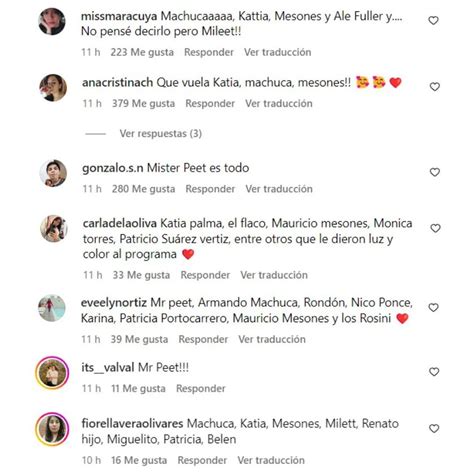Expand Ver respuestas (3) replies

coord(161,134)
